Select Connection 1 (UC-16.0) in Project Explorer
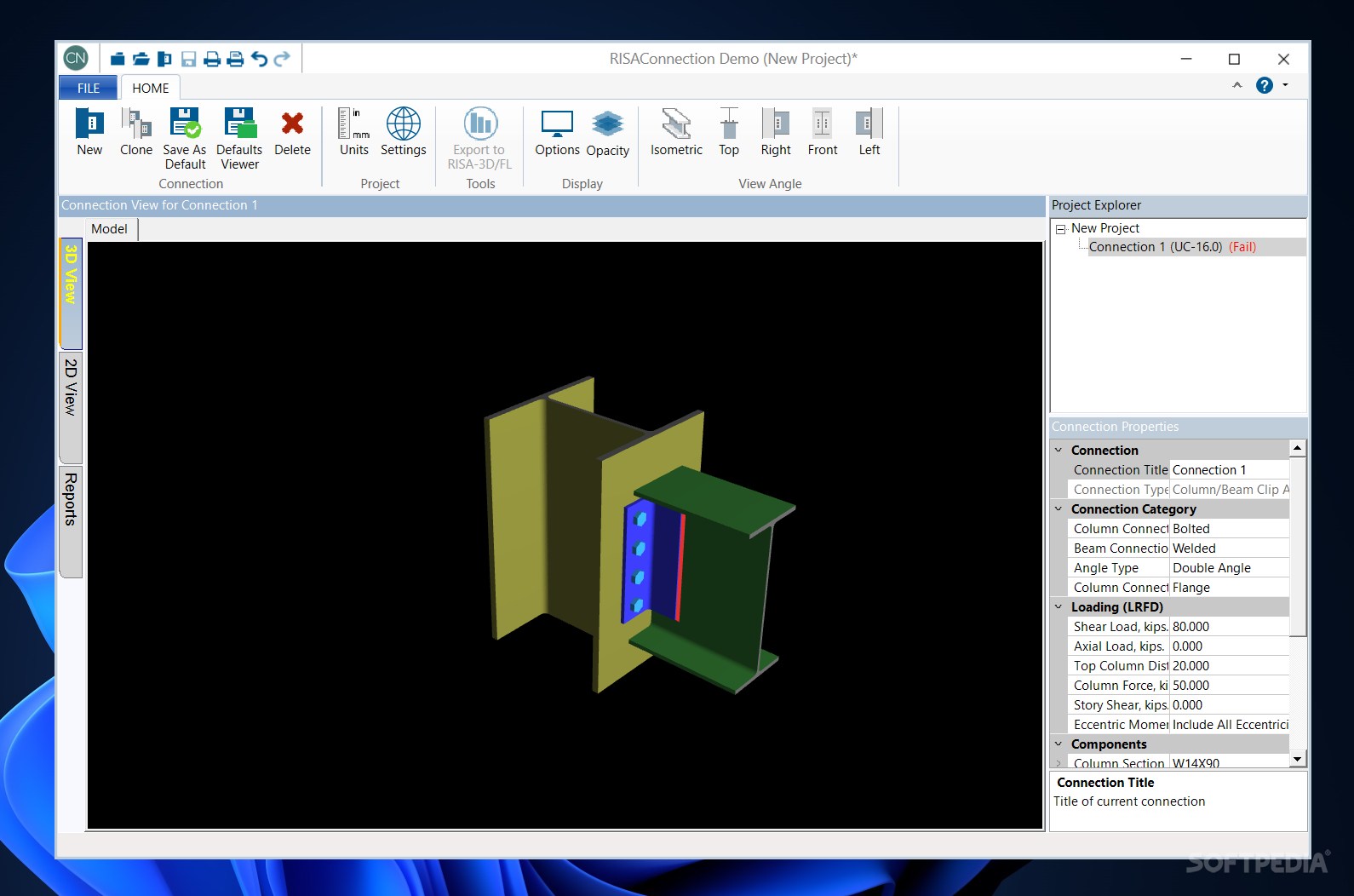Image resolution: width=1354 pixels, height=896 pixels. coord(1172,247)
